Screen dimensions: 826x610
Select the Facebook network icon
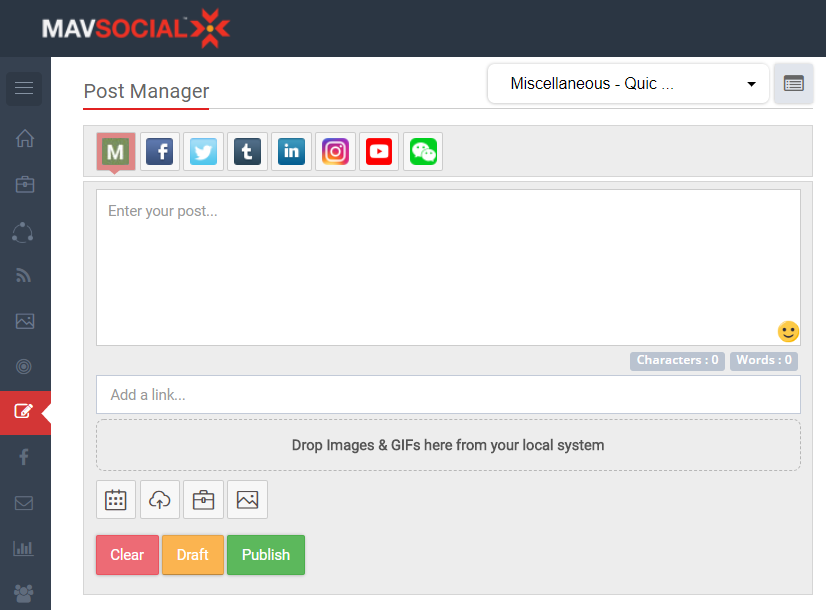click(160, 152)
